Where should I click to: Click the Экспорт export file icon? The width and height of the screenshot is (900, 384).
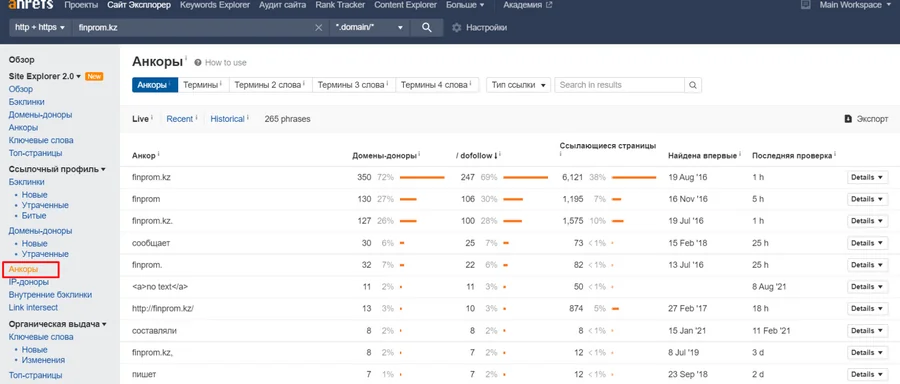click(848, 119)
